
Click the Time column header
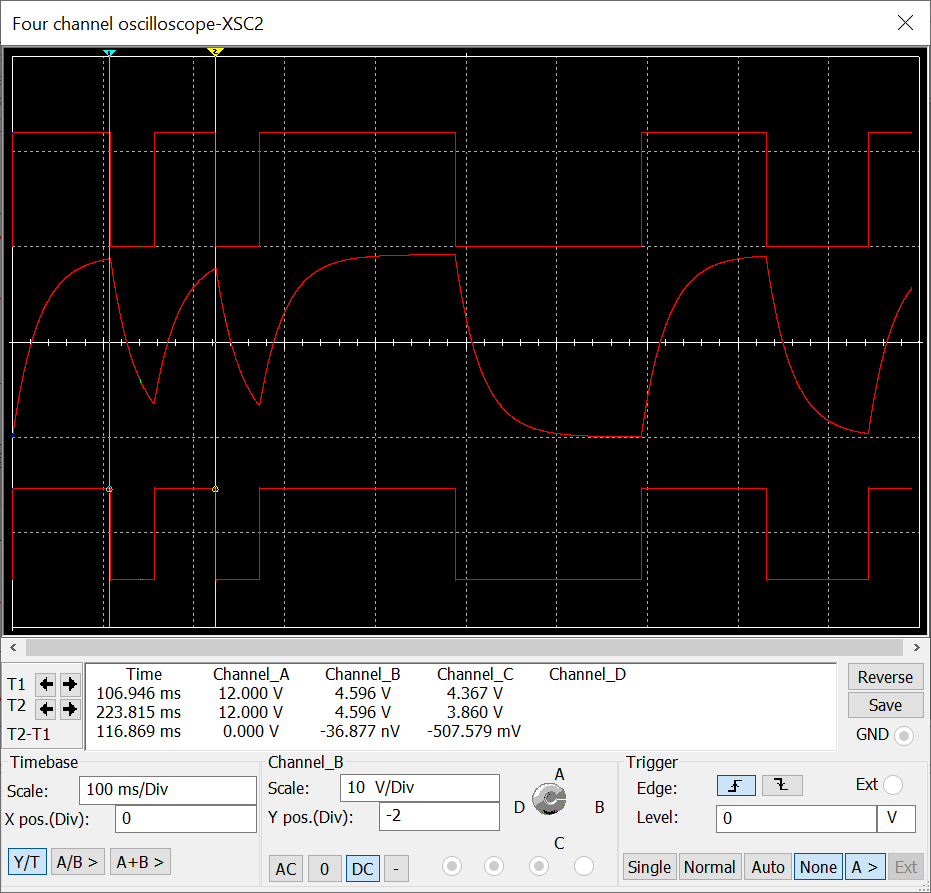pos(144,674)
